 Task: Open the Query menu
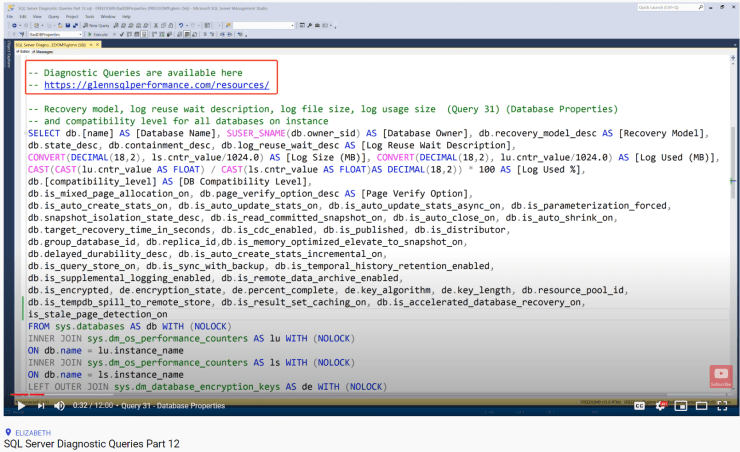tap(54, 17)
